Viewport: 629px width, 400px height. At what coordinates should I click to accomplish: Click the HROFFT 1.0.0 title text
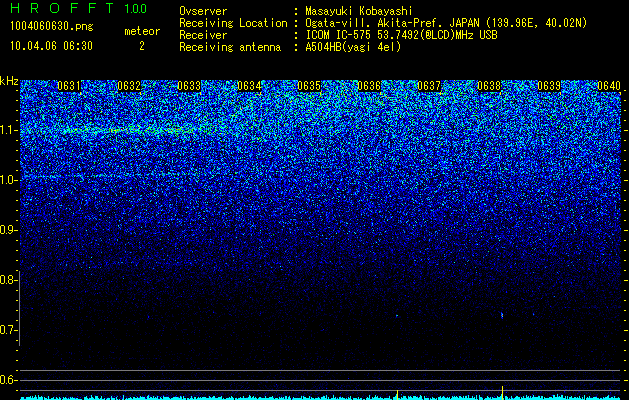click(79, 8)
